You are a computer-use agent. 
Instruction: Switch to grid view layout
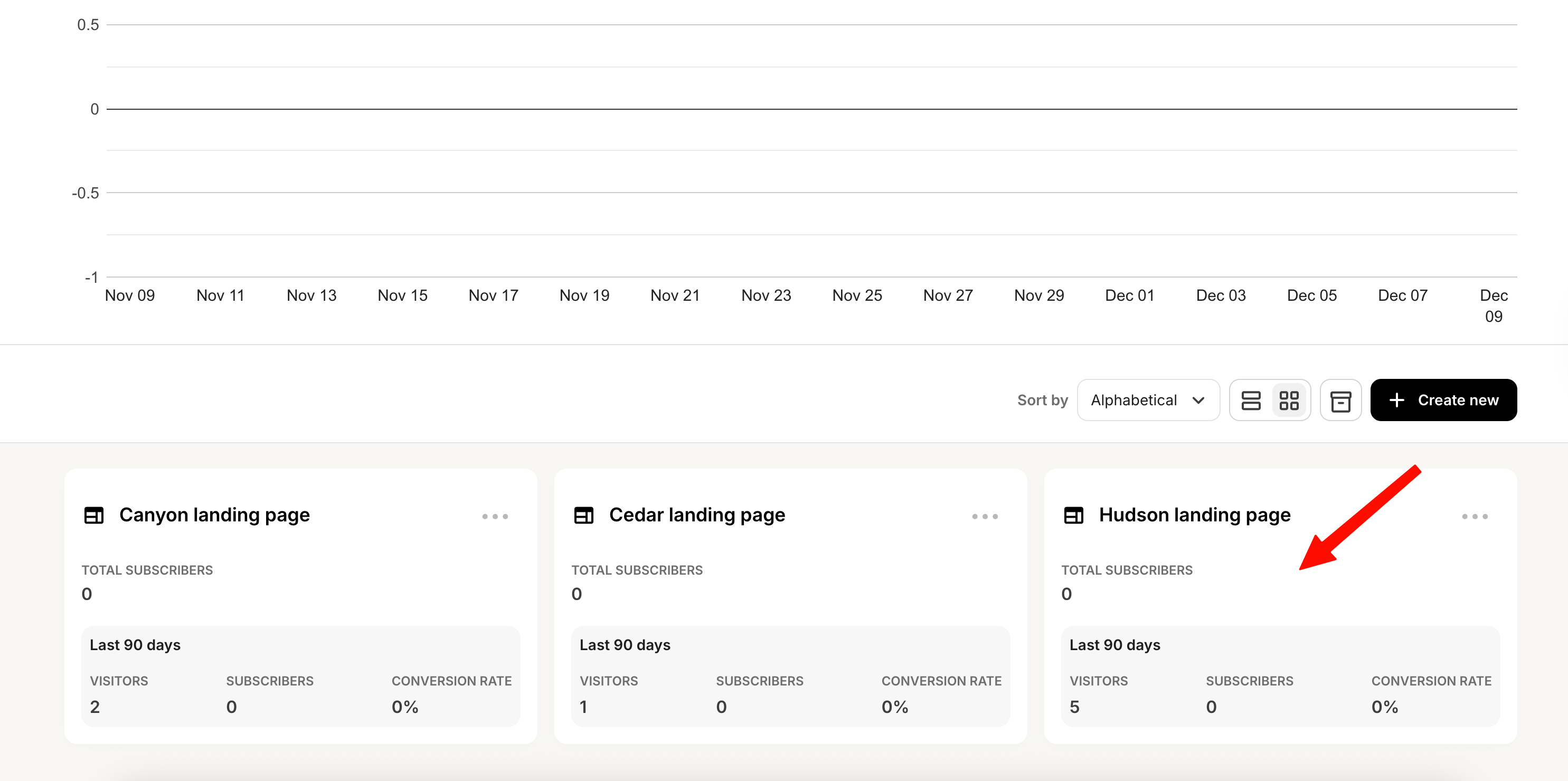[1289, 400]
